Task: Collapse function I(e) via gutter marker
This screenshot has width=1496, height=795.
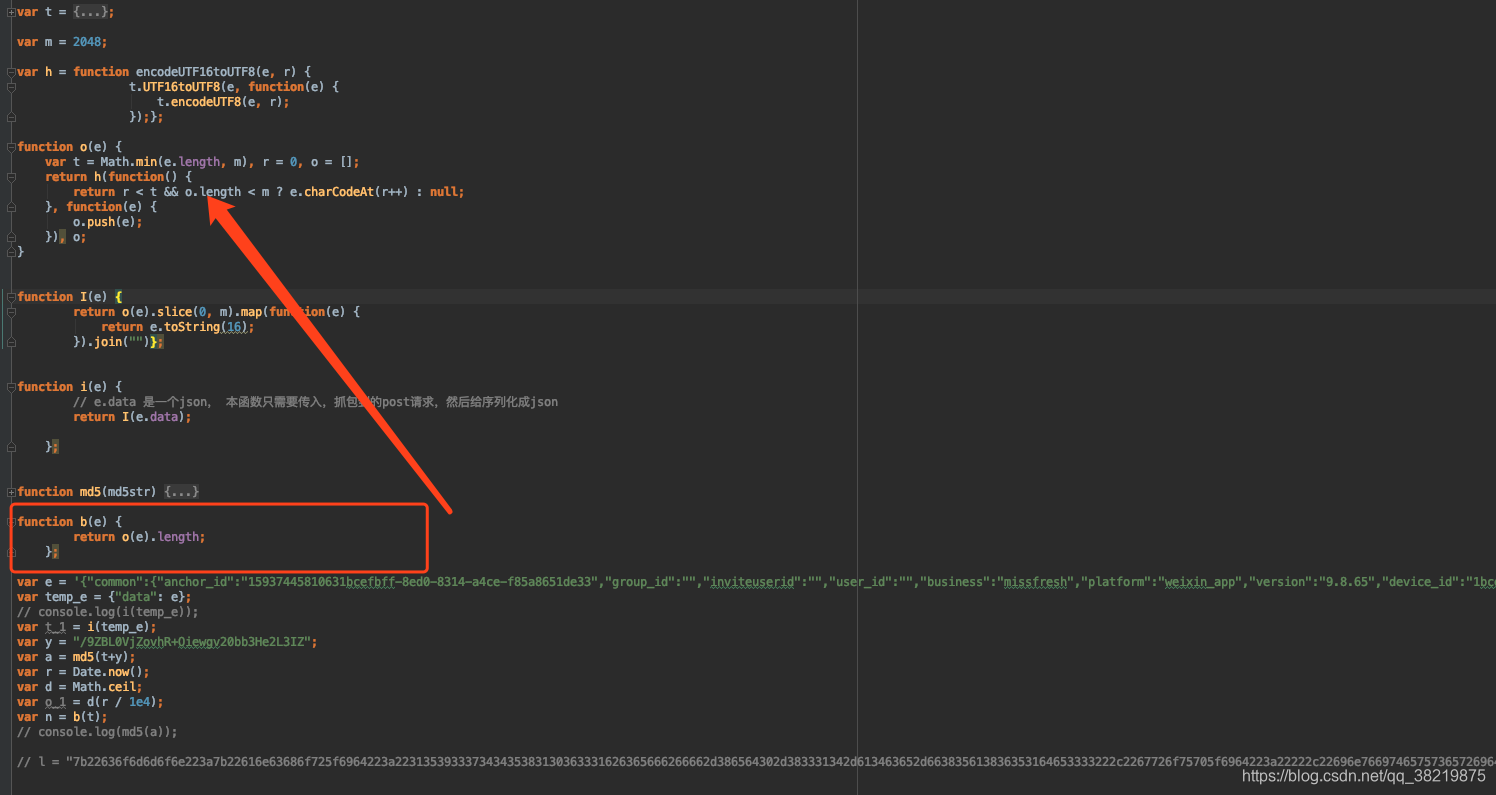Action: 11,297
